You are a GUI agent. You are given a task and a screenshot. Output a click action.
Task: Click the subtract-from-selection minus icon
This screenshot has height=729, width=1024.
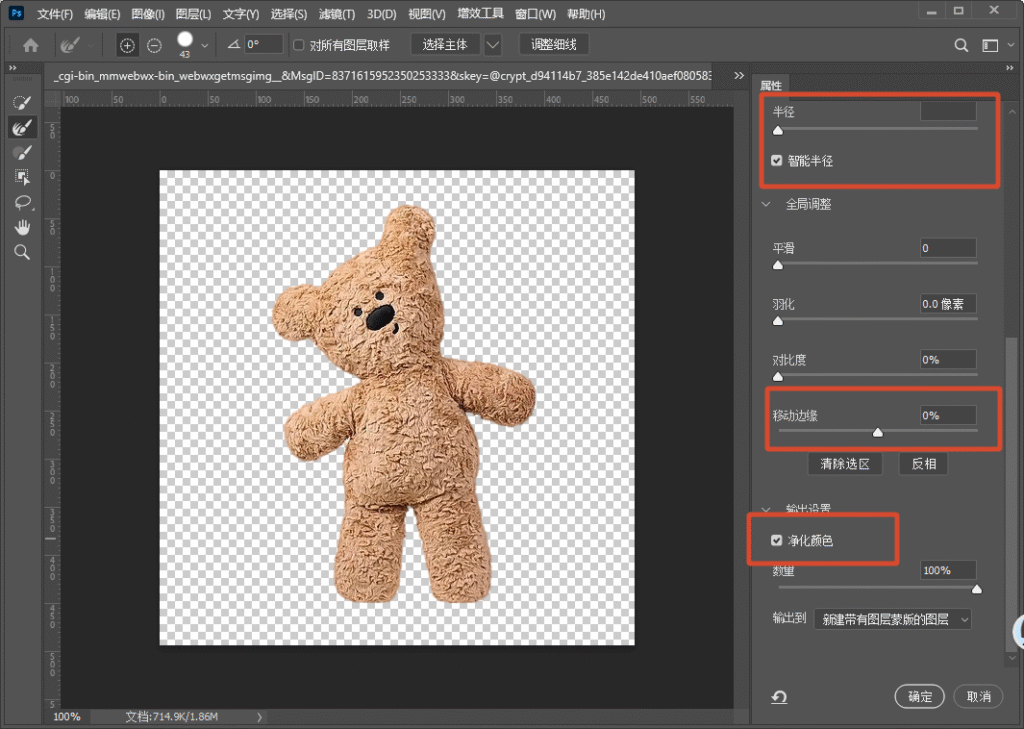154,45
